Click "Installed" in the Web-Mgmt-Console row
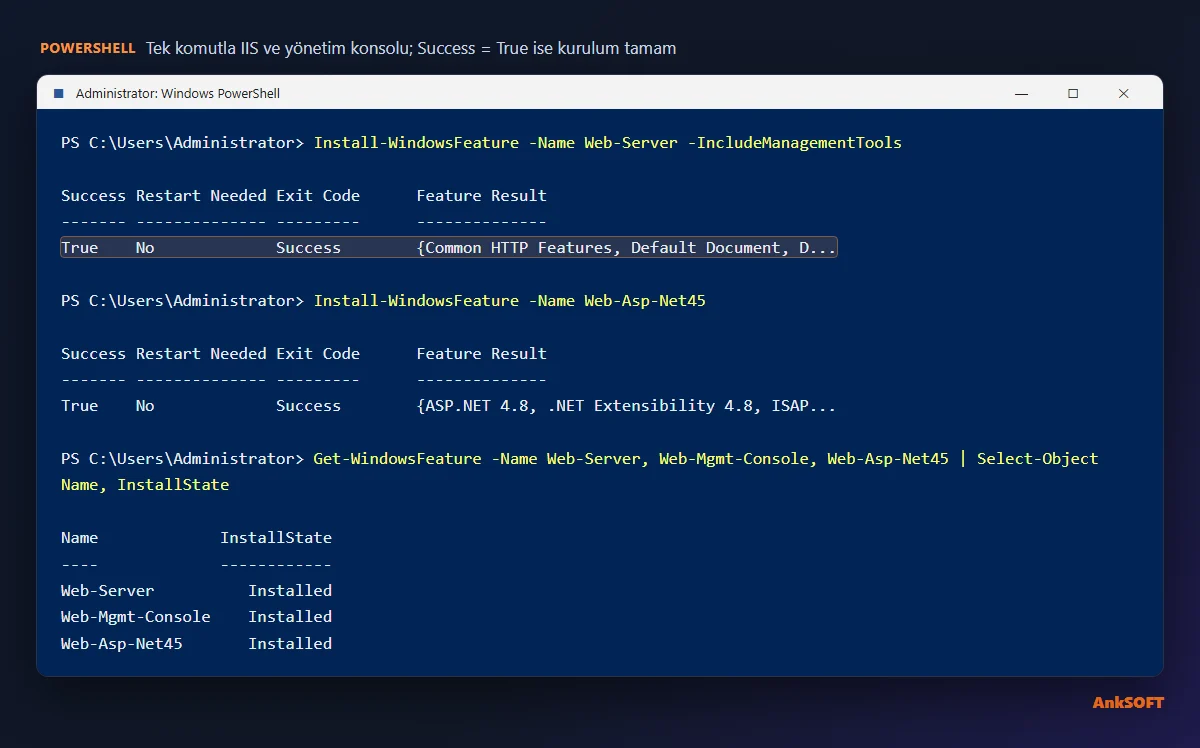The height and width of the screenshot is (748, 1200). (290, 617)
